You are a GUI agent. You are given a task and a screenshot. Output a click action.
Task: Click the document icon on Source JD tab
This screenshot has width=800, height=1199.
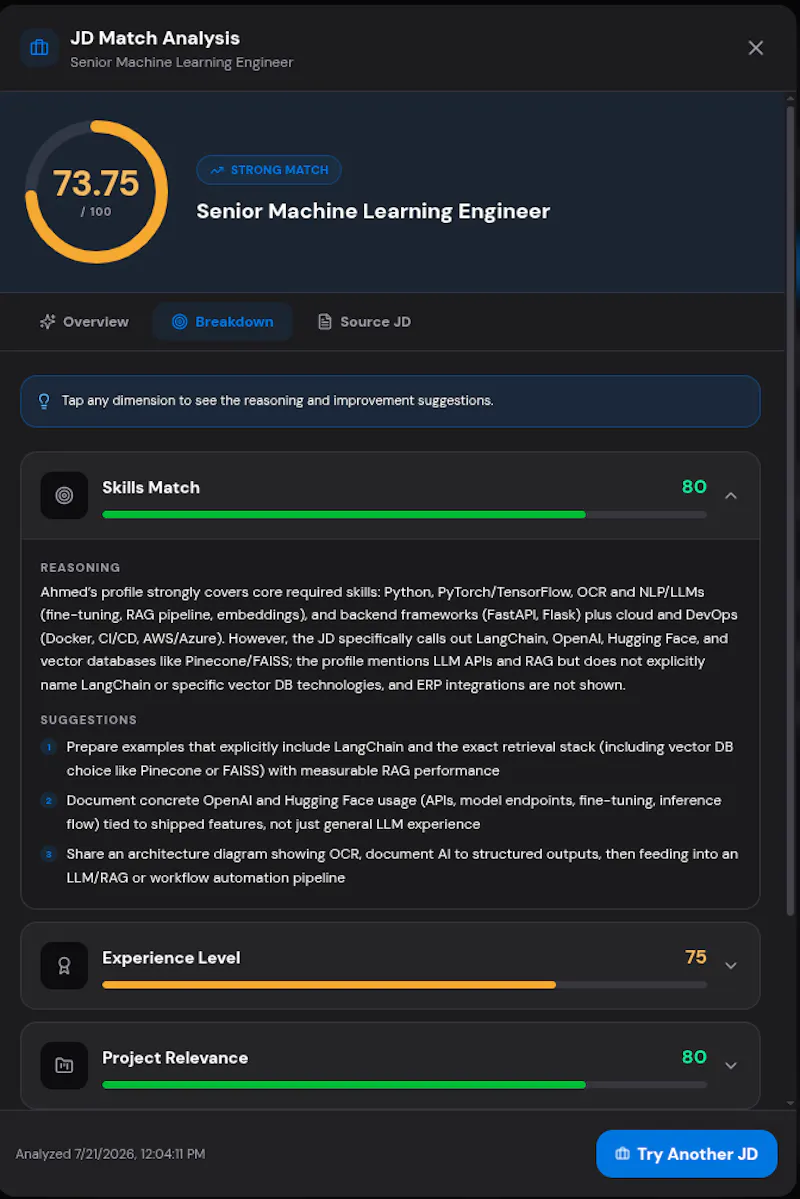(x=325, y=322)
